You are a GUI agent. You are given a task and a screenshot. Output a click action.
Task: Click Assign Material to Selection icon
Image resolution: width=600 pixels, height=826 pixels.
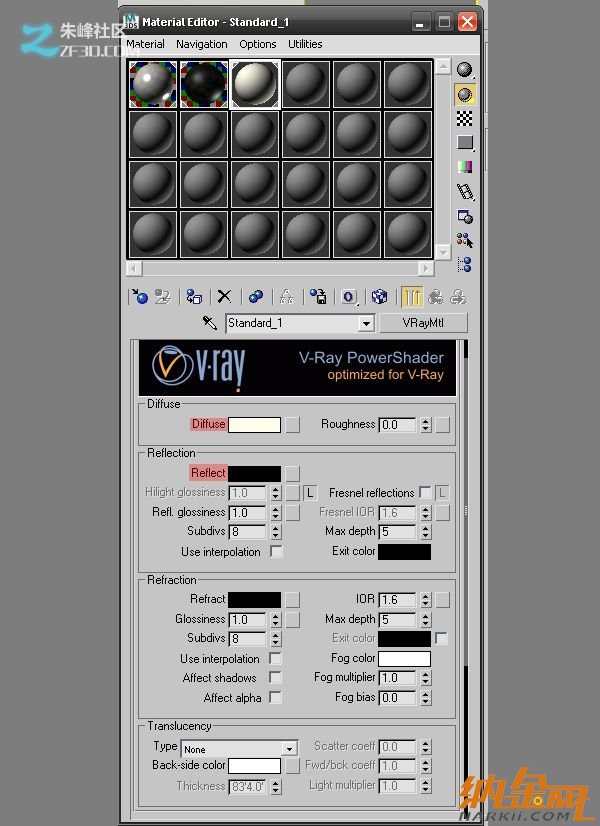coord(194,297)
